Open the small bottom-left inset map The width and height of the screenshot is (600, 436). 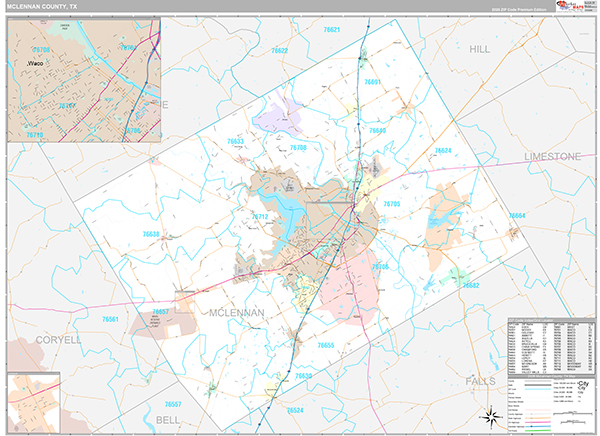point(34,403)
